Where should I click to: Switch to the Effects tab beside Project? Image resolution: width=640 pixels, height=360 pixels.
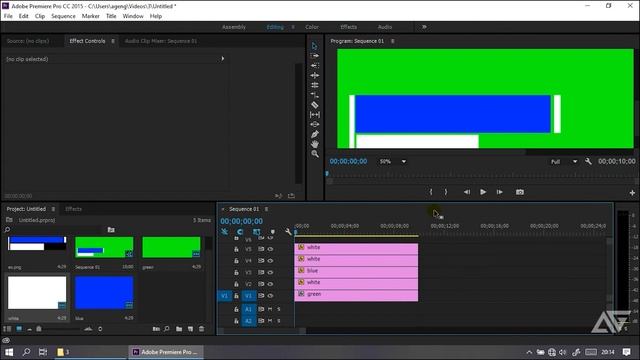(73, 209)
